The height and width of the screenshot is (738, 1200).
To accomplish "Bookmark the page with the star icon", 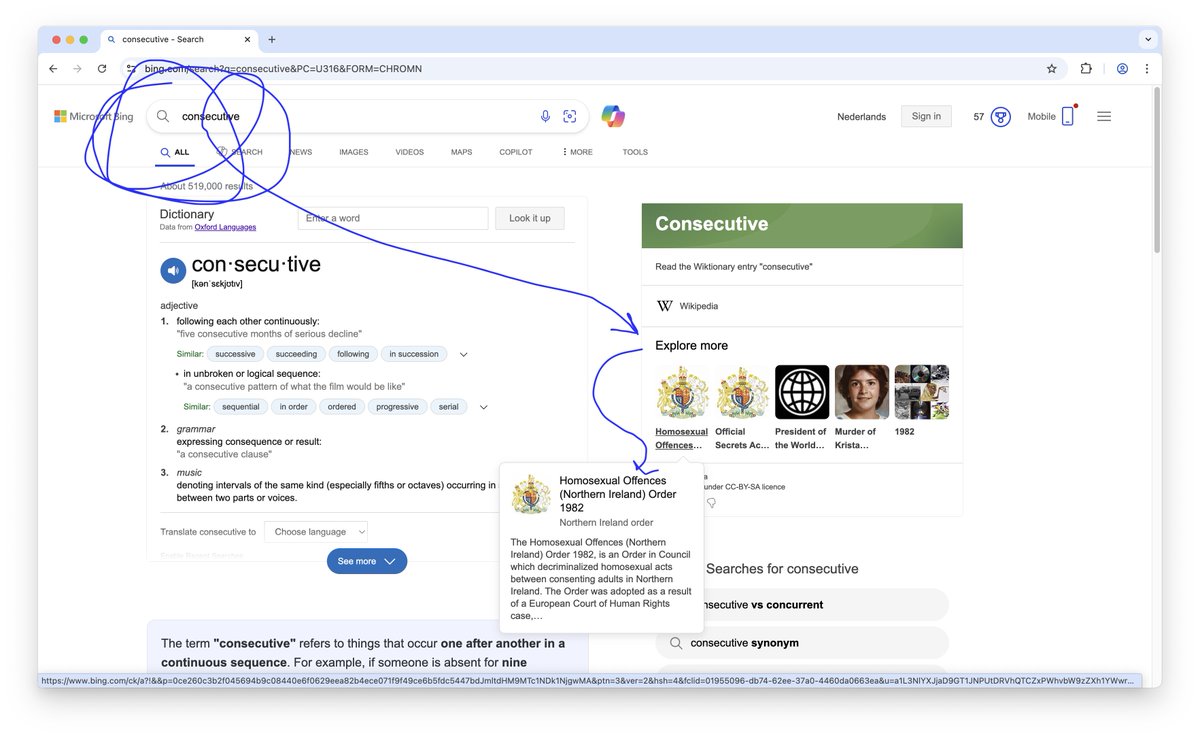I will [x=1051, y=68].
